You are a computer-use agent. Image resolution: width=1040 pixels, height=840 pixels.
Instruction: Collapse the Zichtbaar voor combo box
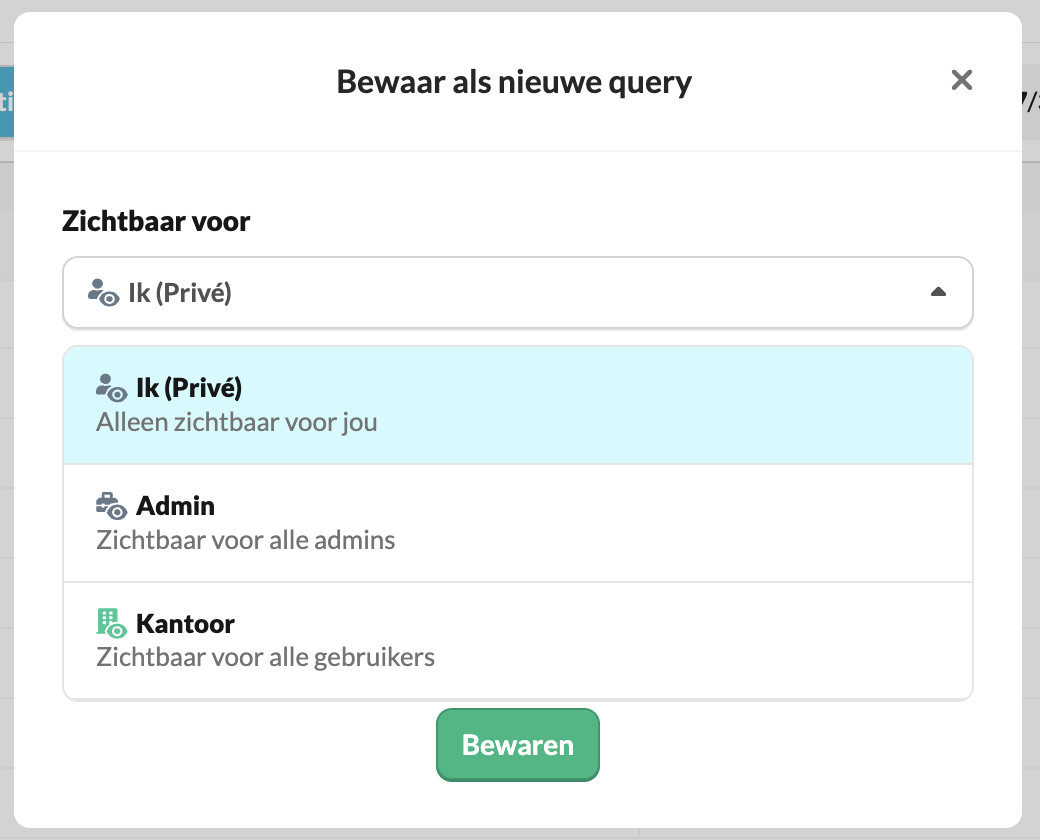coord(517,293)
